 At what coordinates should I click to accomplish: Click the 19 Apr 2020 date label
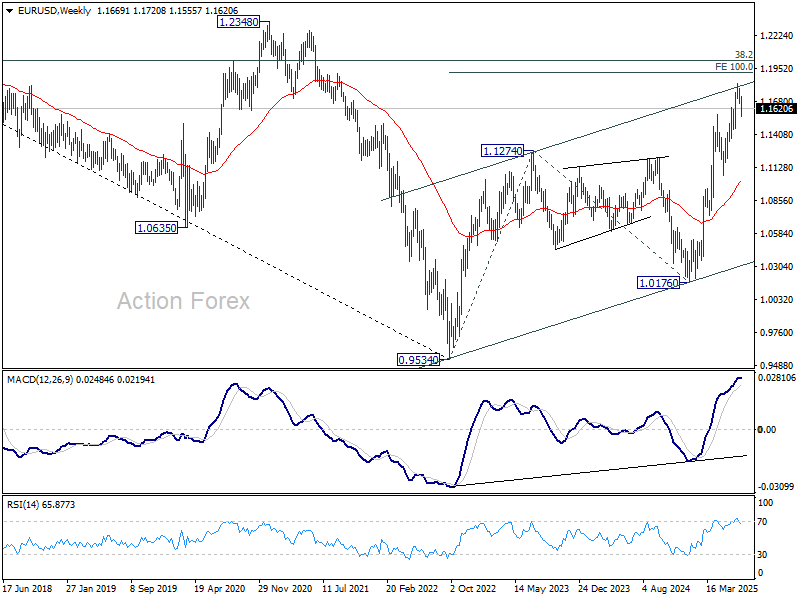[219, 588]
